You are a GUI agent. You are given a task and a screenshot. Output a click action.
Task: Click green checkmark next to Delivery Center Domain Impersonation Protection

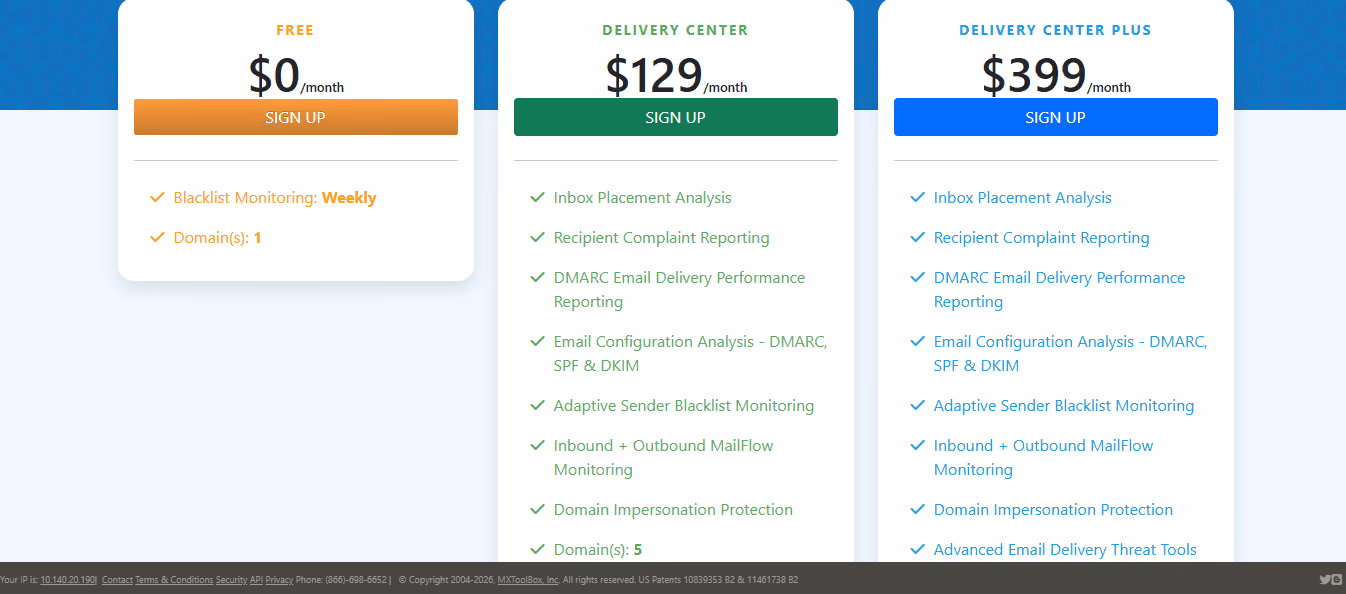(x=537, y=510)
